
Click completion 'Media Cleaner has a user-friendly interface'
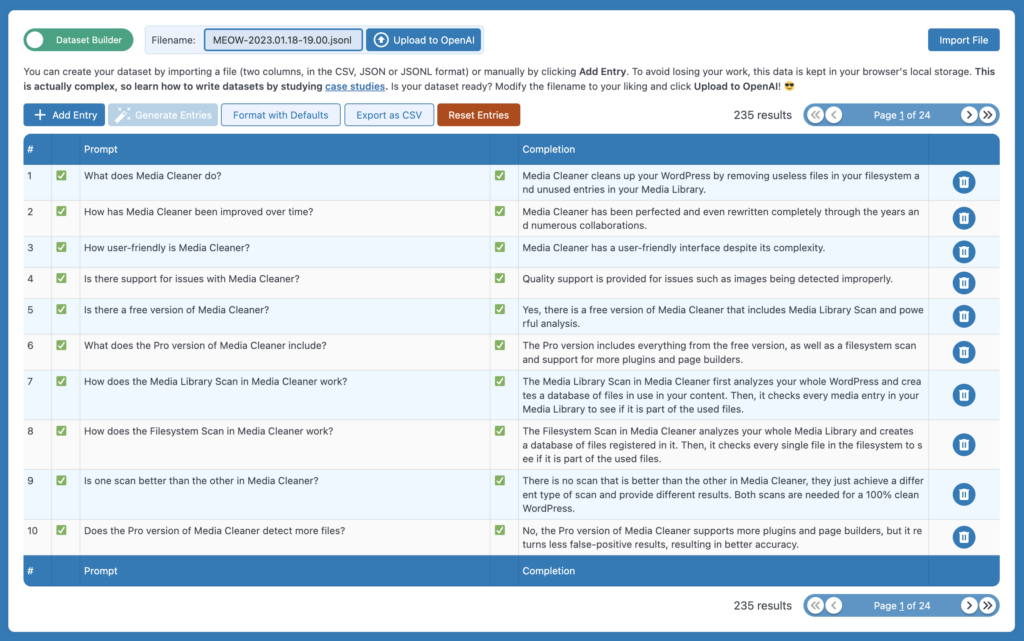pyautogui.click(x=673, y=247)
